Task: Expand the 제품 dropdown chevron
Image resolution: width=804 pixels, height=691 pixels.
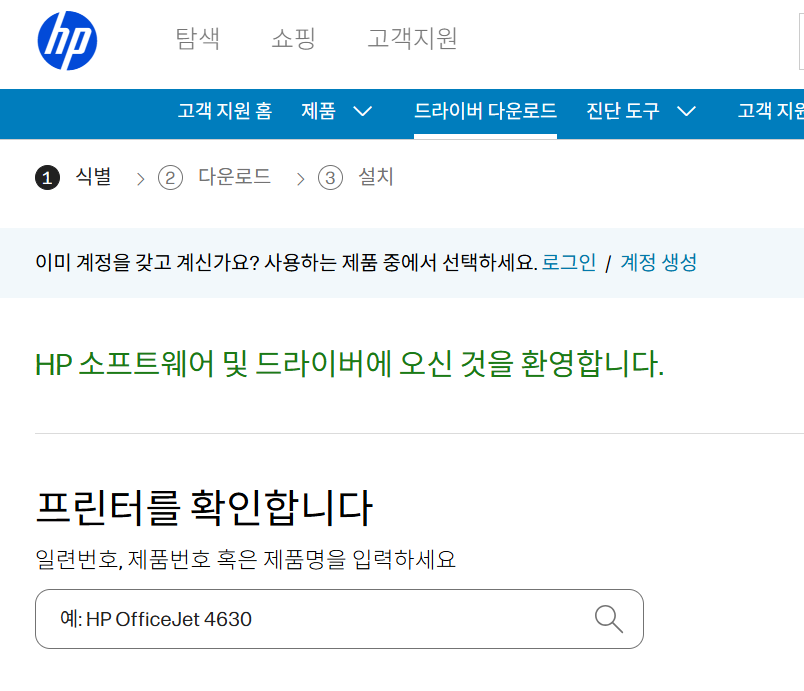Action: (363, 111)
